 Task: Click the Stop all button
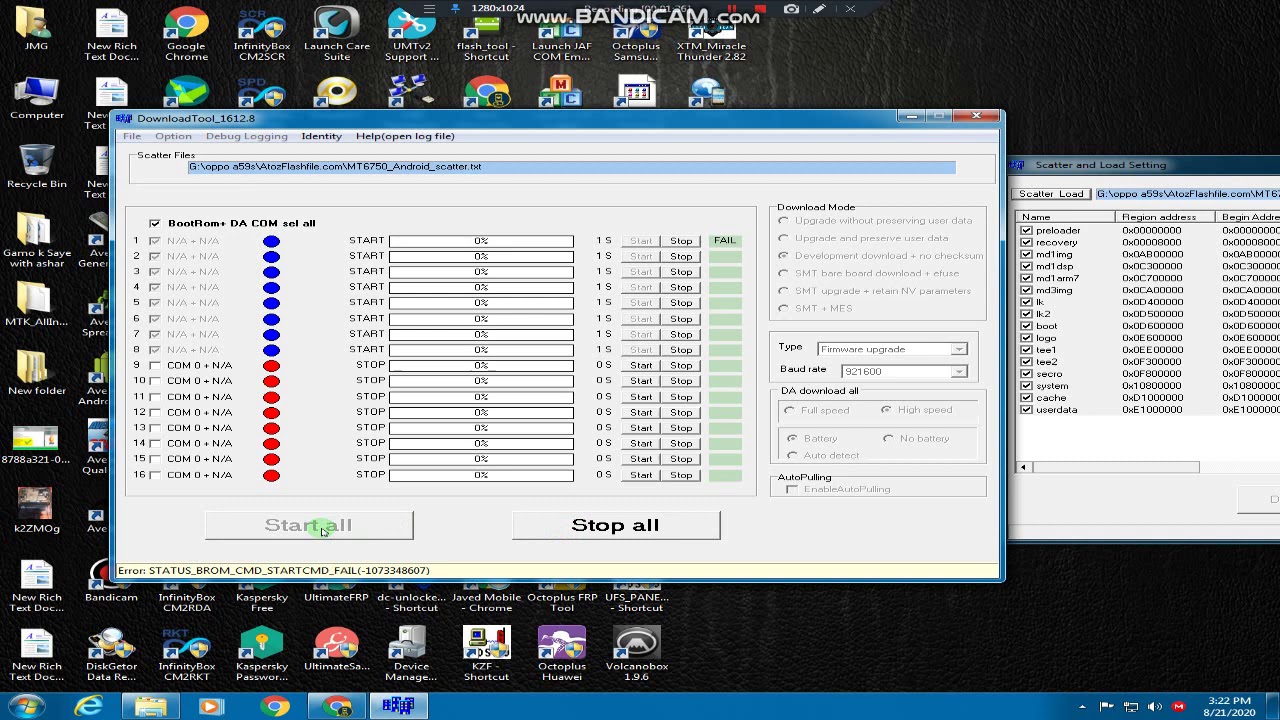(x=615, y=525)
